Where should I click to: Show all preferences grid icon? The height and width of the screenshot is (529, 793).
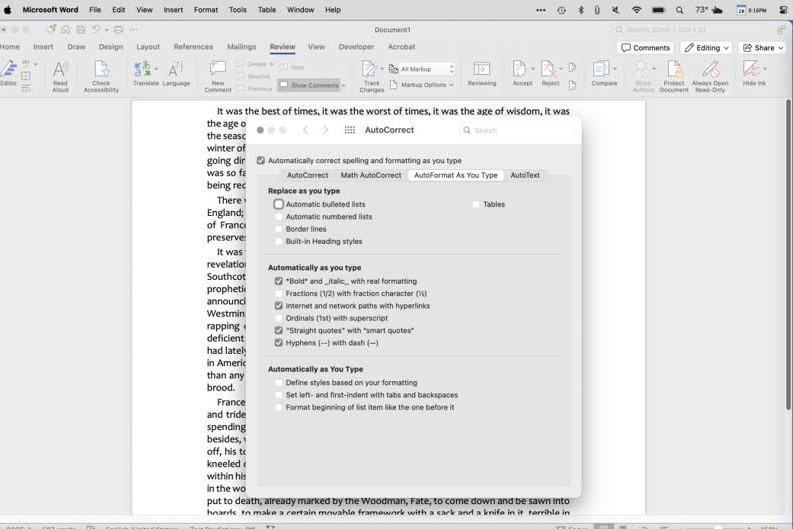pyautogui.click(x=349, y=130)
